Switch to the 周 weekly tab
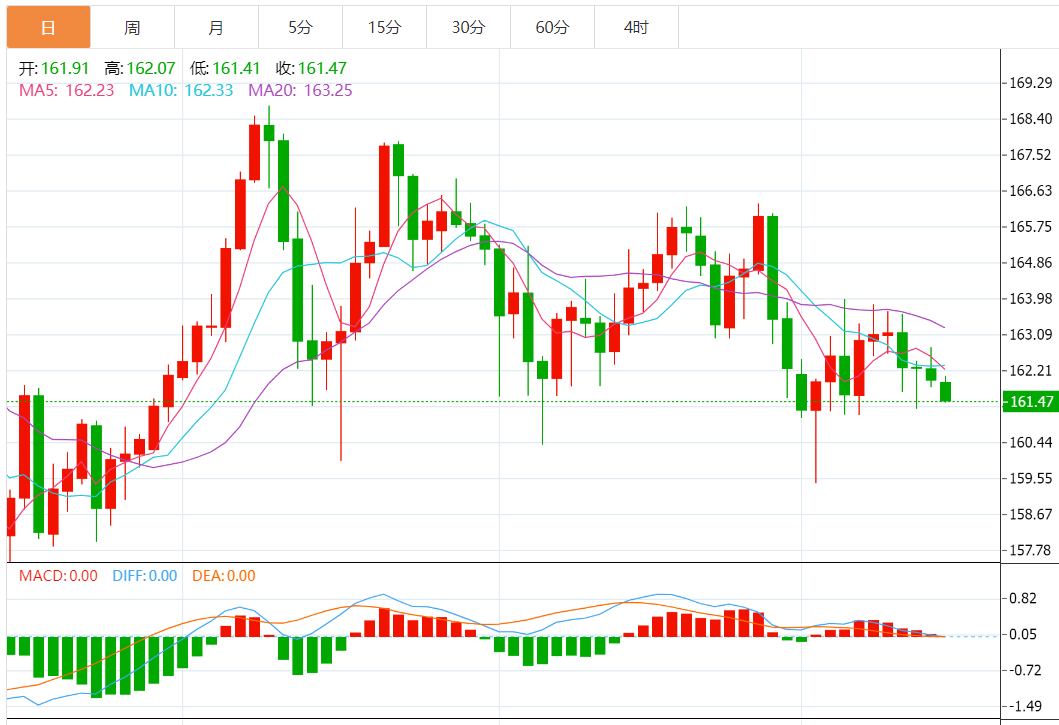The width and height of the screenshot is (1059, 725). pyautogui.click(x=132, y=28)
